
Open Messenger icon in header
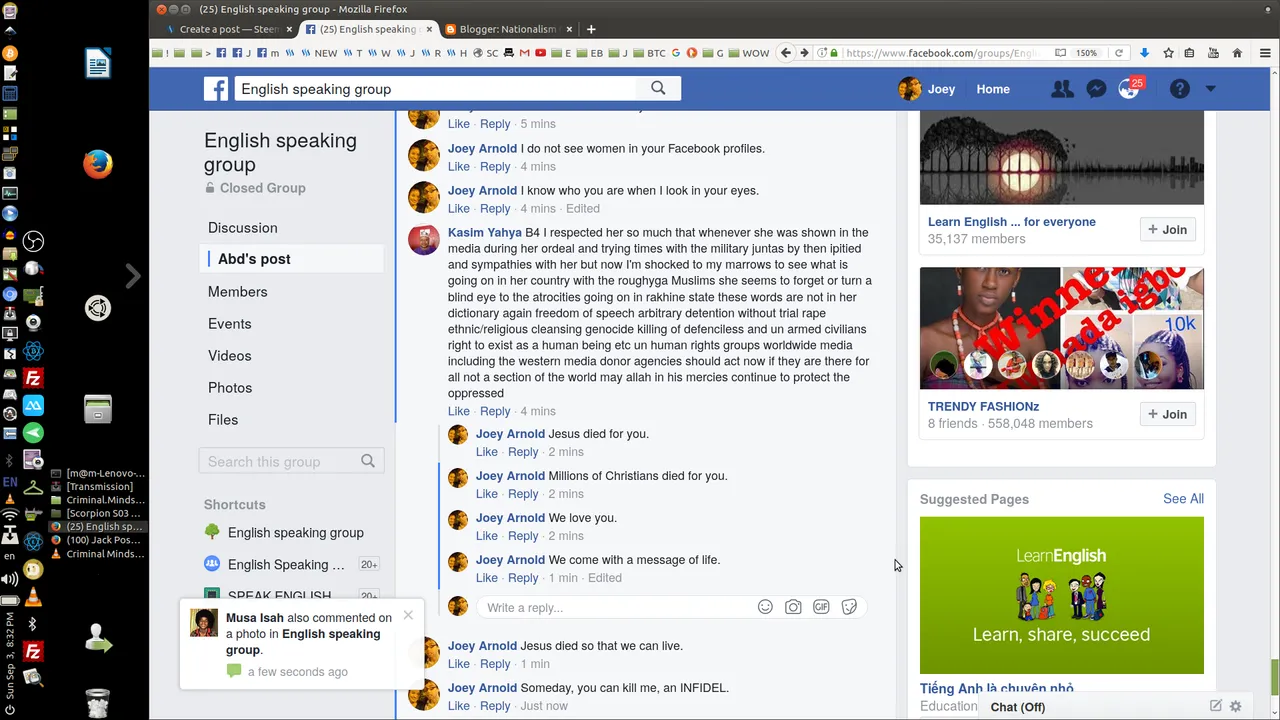point(1096,89)
